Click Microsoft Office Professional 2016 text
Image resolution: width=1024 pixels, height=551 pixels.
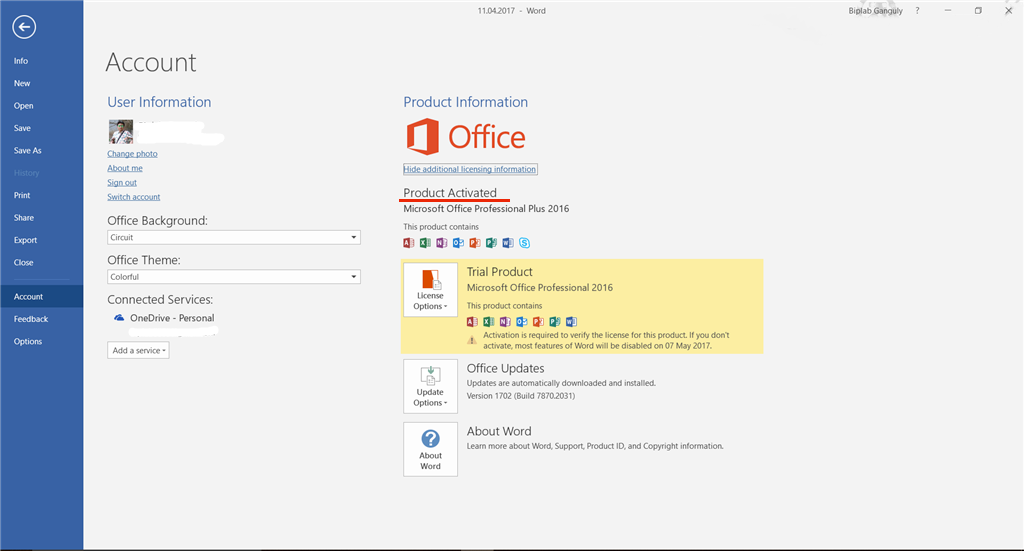(x=539, y=287)
